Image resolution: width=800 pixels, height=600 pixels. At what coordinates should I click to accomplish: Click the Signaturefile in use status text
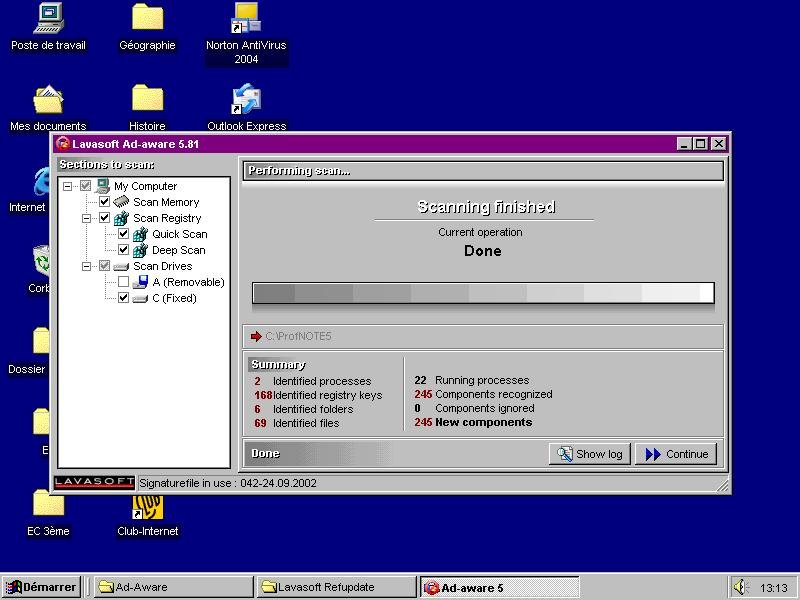tap(228, 483)
